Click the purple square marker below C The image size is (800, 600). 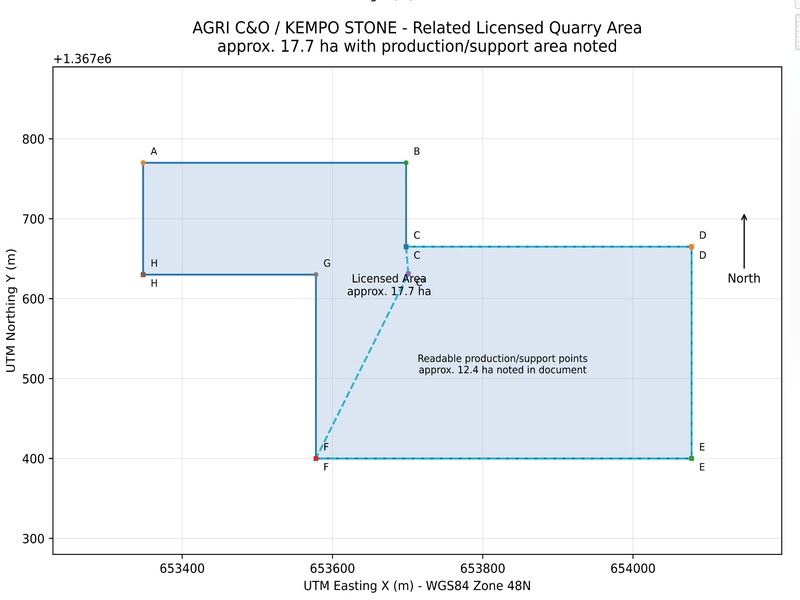(408, 274)
